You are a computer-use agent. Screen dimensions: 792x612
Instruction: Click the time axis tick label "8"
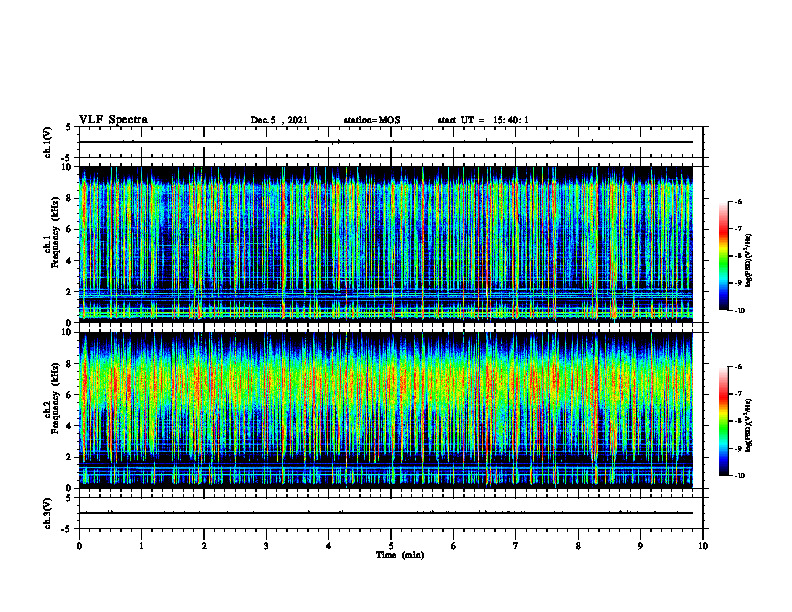pyautogui.click(x=578, y=546)
